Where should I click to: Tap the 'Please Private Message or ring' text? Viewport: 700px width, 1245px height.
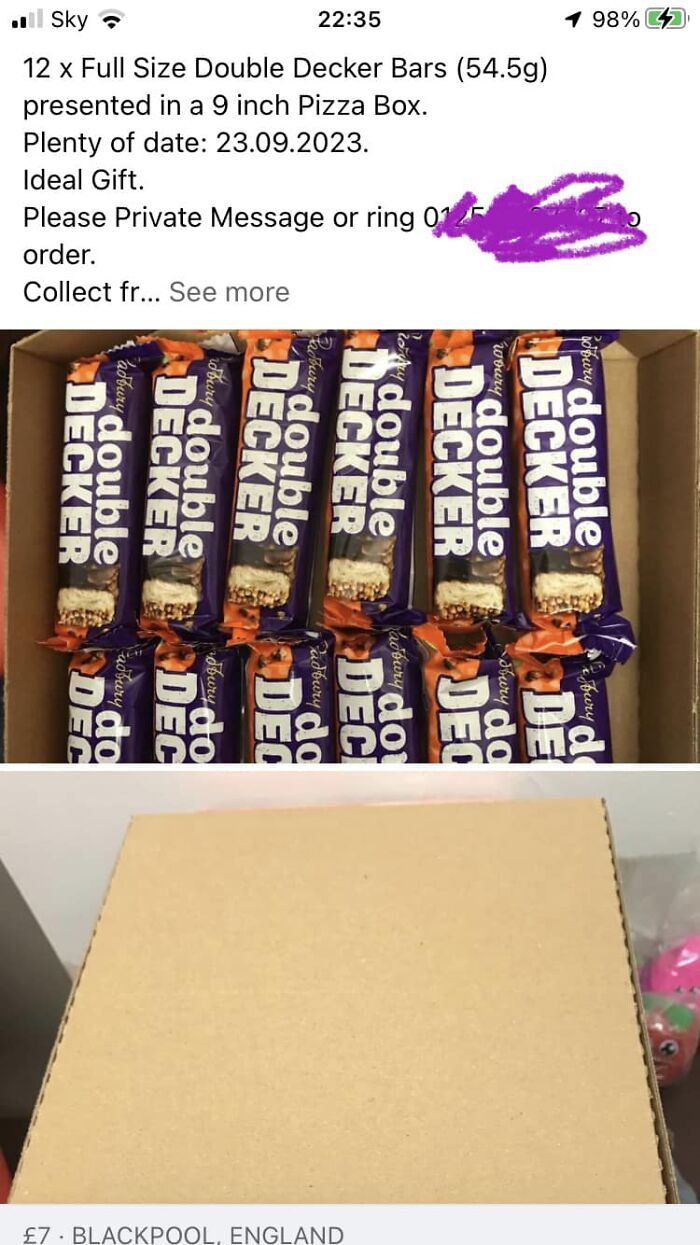click(219, 217)
